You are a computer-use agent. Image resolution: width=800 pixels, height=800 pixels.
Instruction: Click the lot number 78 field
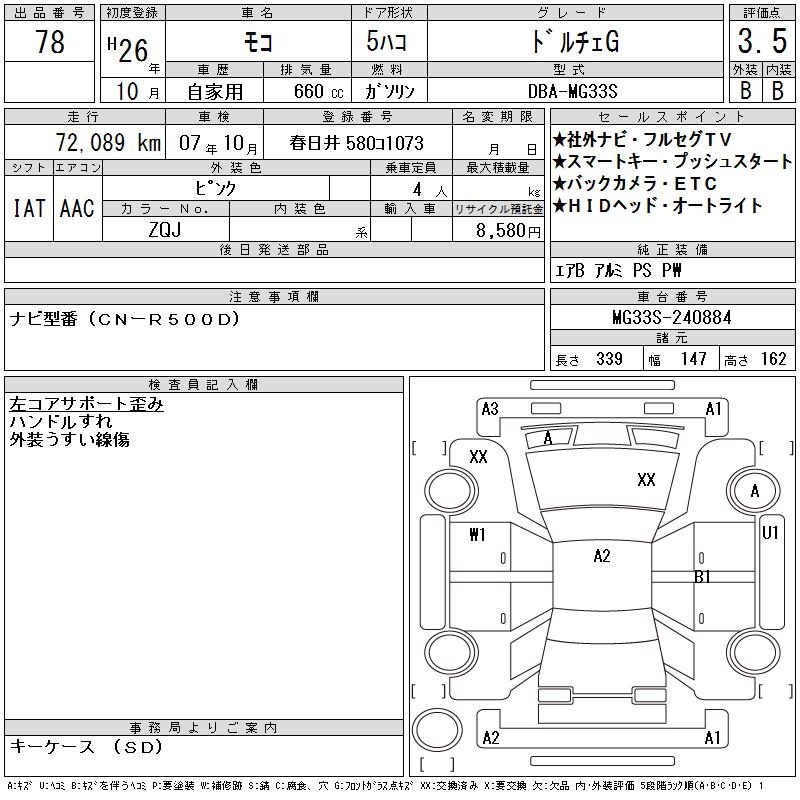point(50,43)
